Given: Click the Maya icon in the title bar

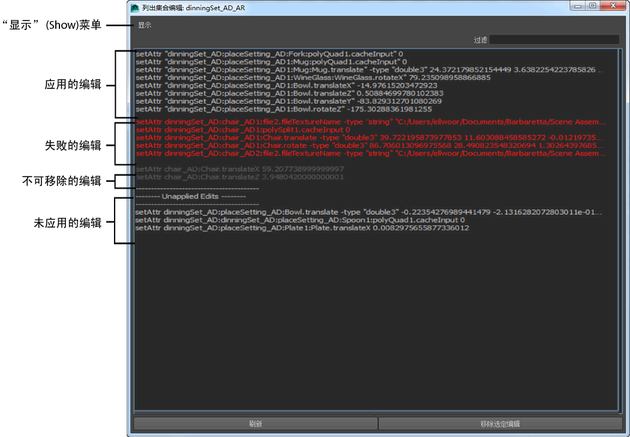Looking at the screenshot, I should click(x=135, y=8).
